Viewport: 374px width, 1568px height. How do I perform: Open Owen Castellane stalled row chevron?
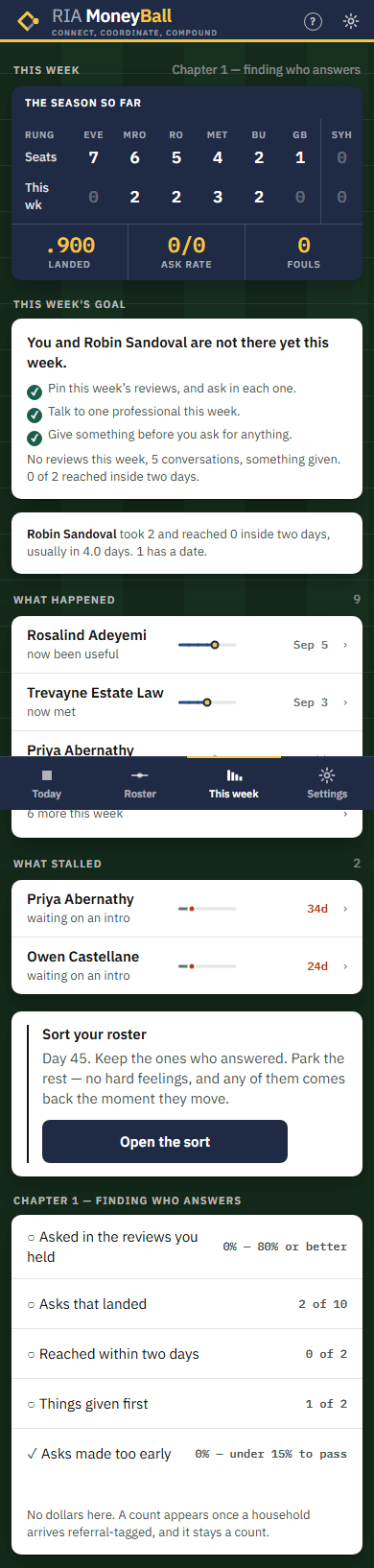click(x=345, y=966)
